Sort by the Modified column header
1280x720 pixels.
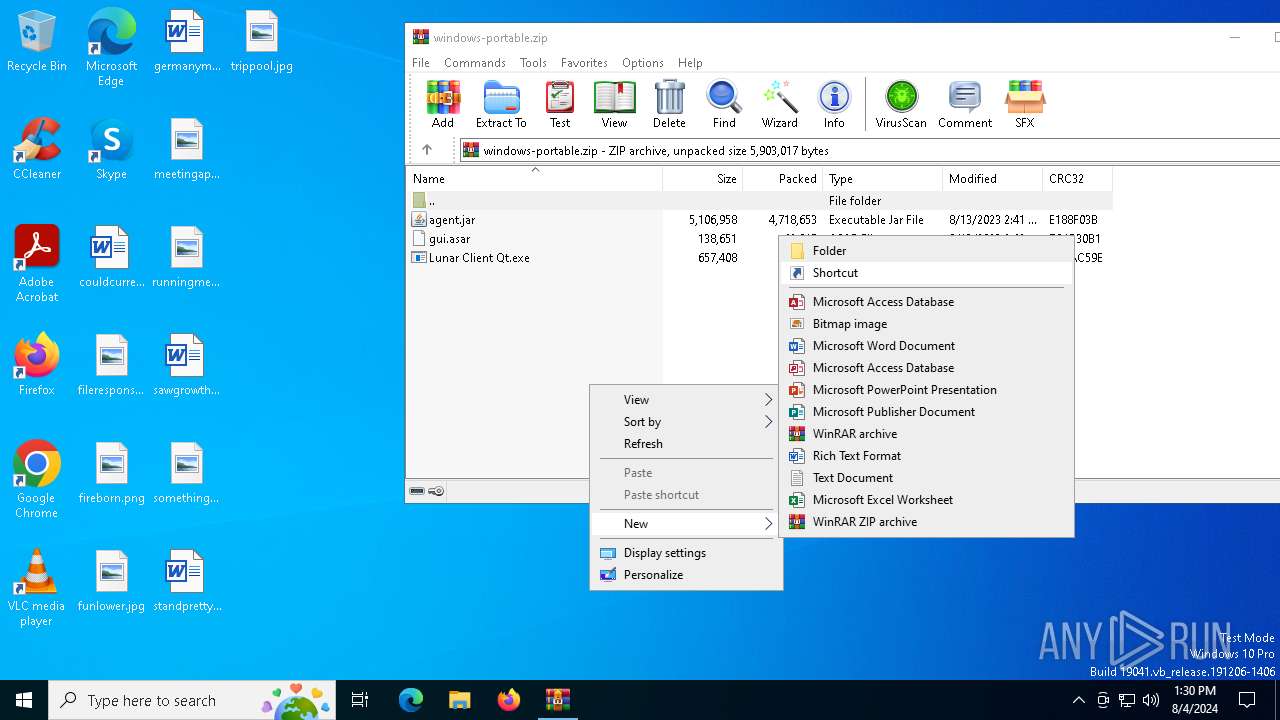pyautogui.click(x=992, y=179)
